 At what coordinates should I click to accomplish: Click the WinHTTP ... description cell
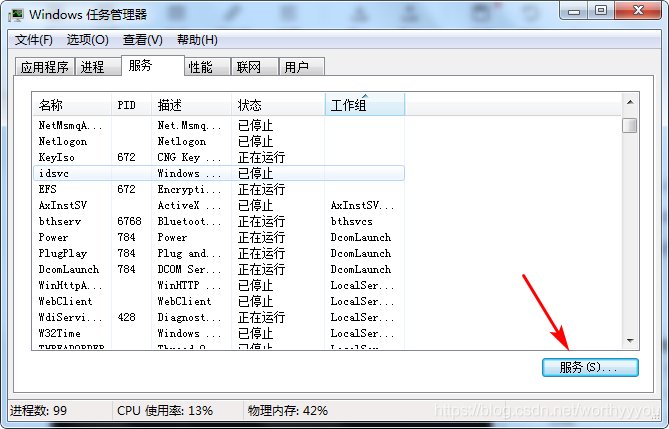click(189, 285)
